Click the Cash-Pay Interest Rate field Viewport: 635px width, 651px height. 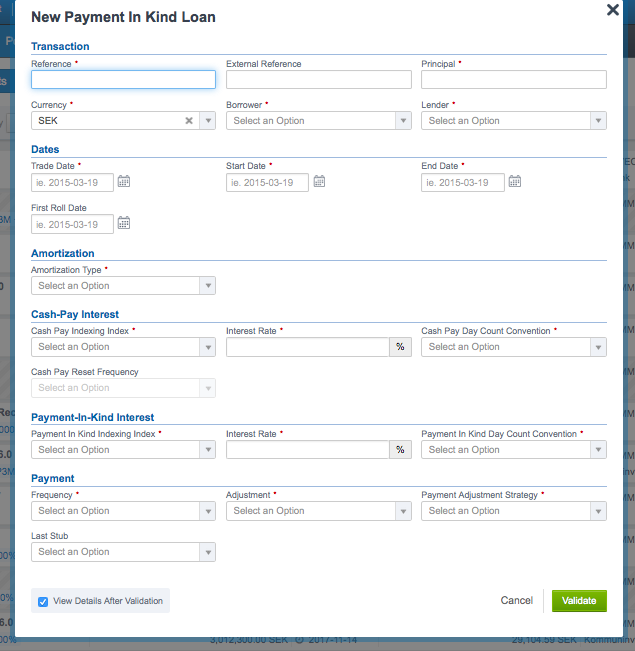click(308, 347)
